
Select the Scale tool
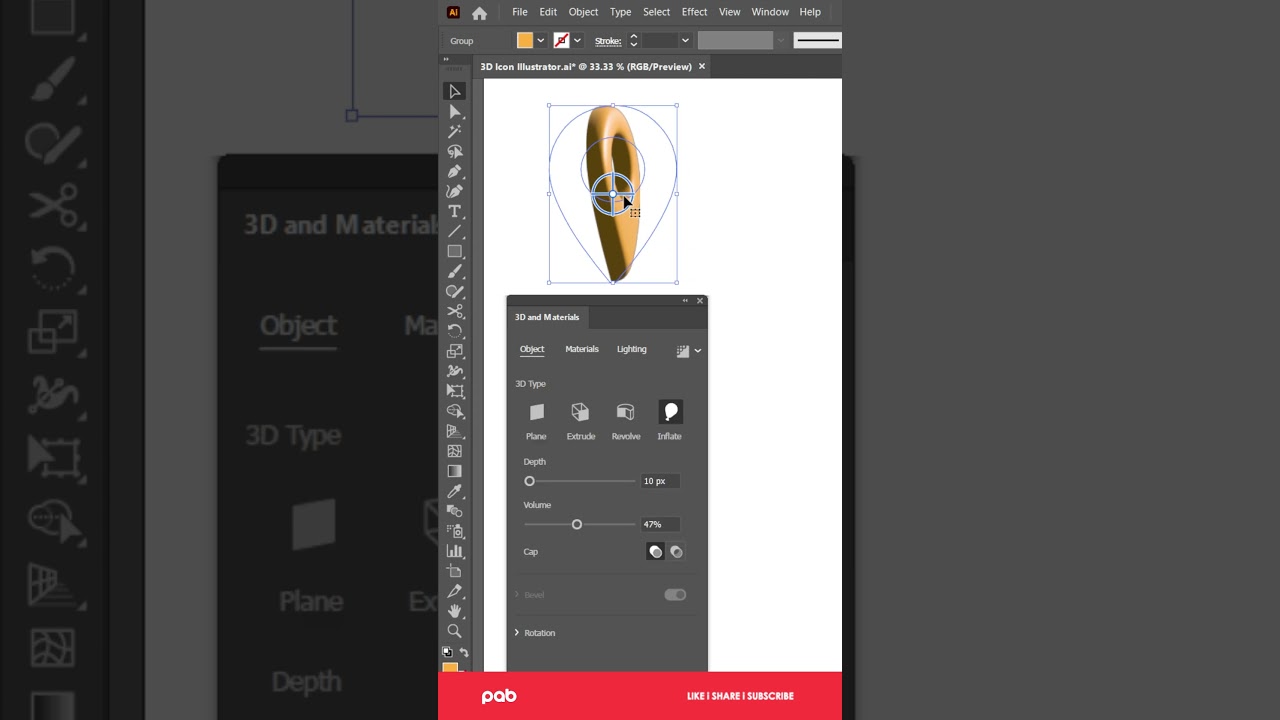[455, 351]
